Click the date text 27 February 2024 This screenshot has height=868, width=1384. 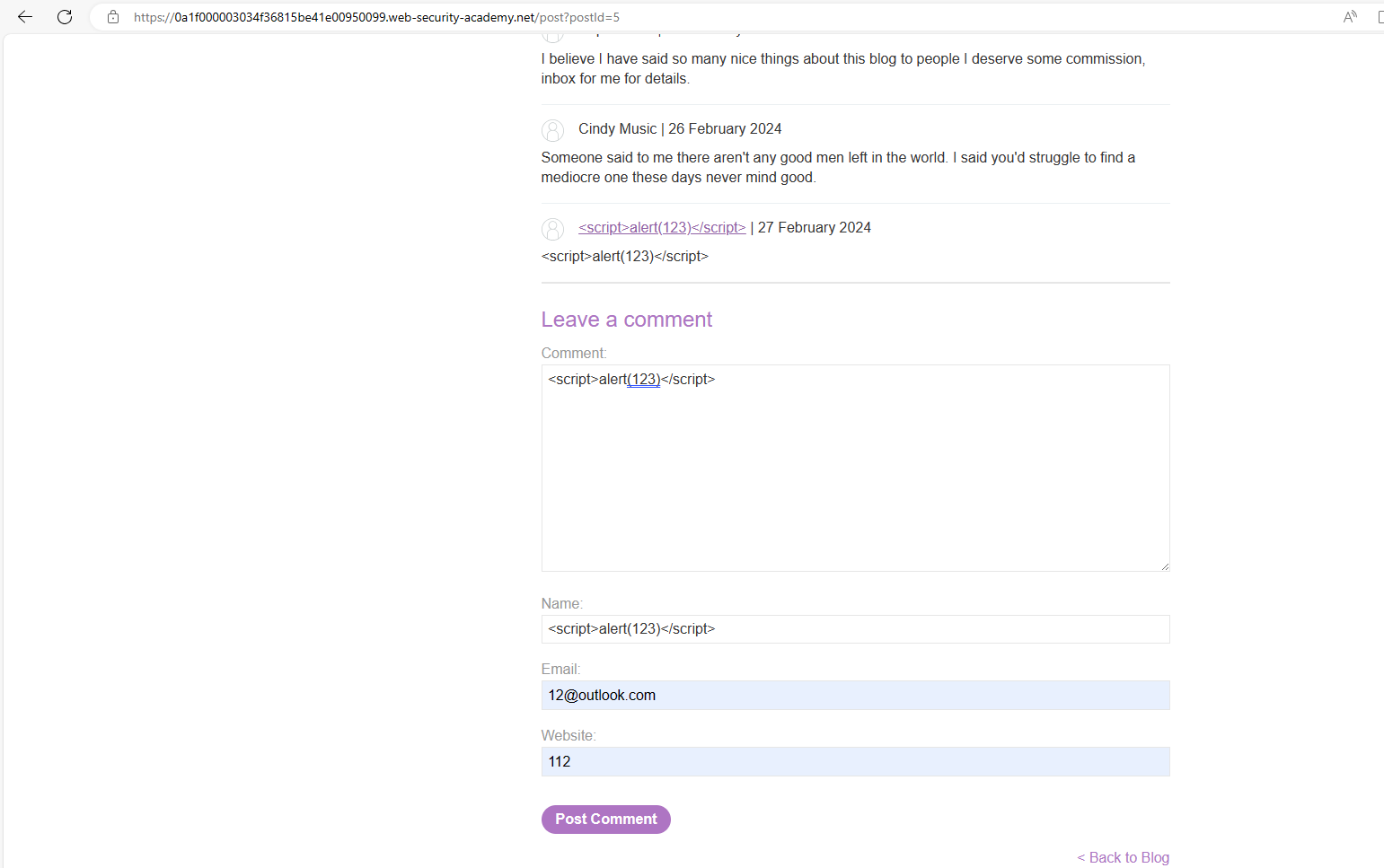[813, 227]
